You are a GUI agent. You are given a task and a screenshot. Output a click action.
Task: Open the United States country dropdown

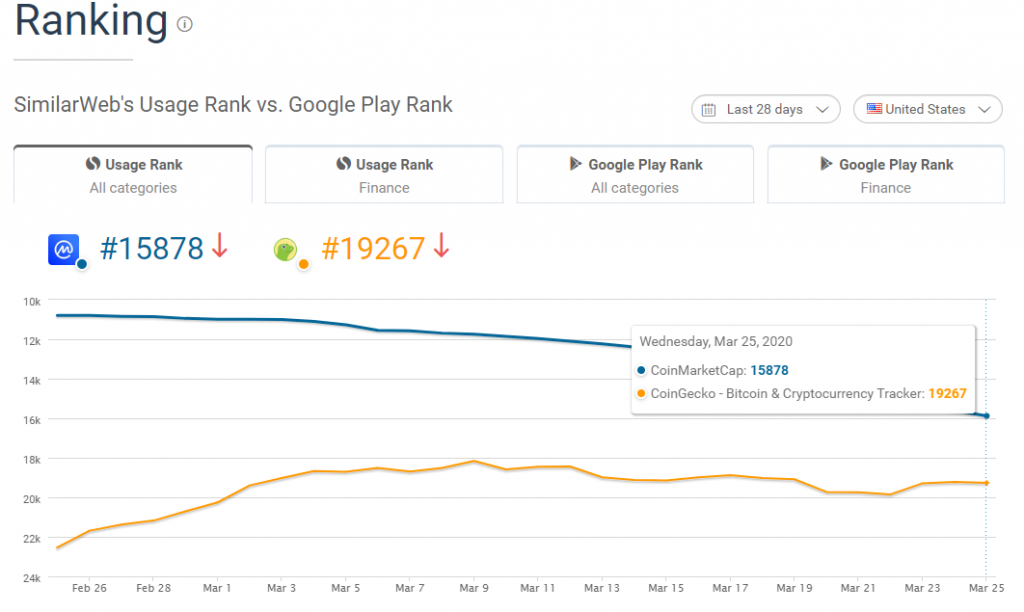(x=927, y=109)
